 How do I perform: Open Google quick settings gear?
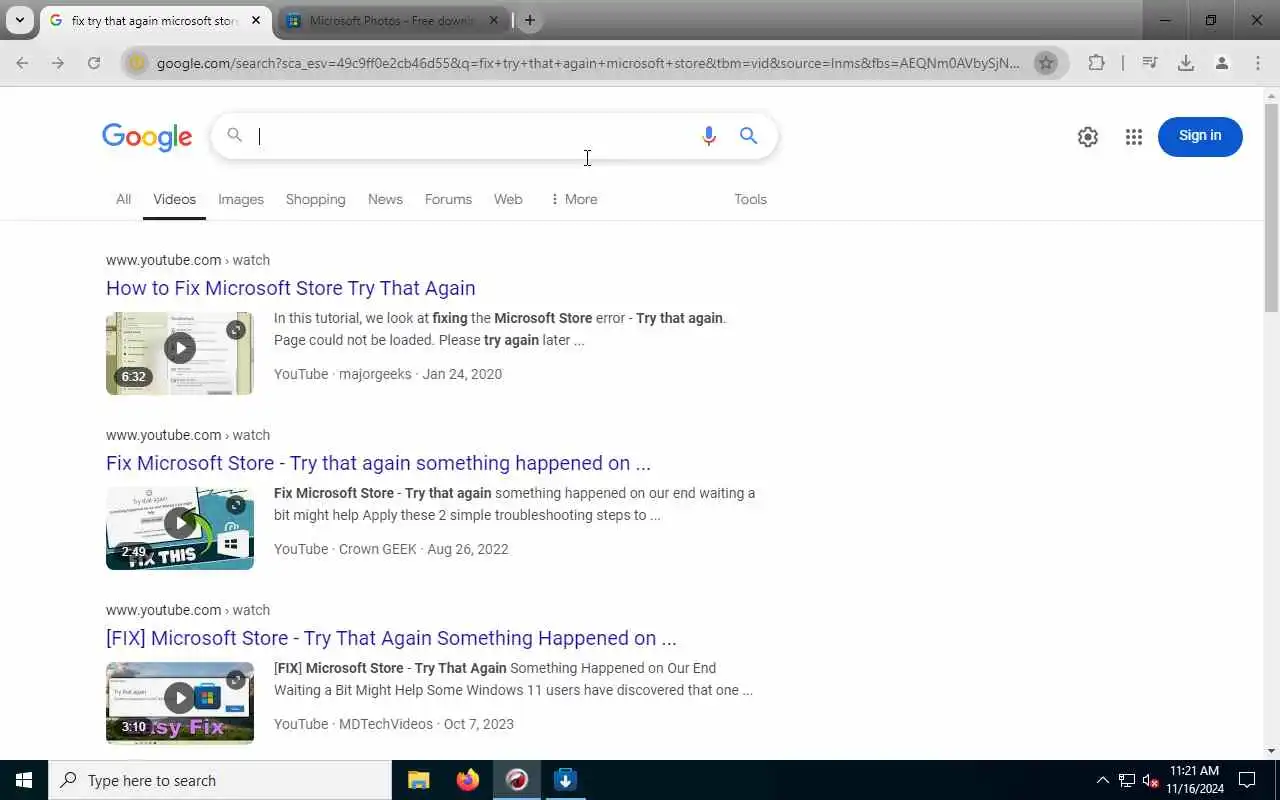(1088, 137)
